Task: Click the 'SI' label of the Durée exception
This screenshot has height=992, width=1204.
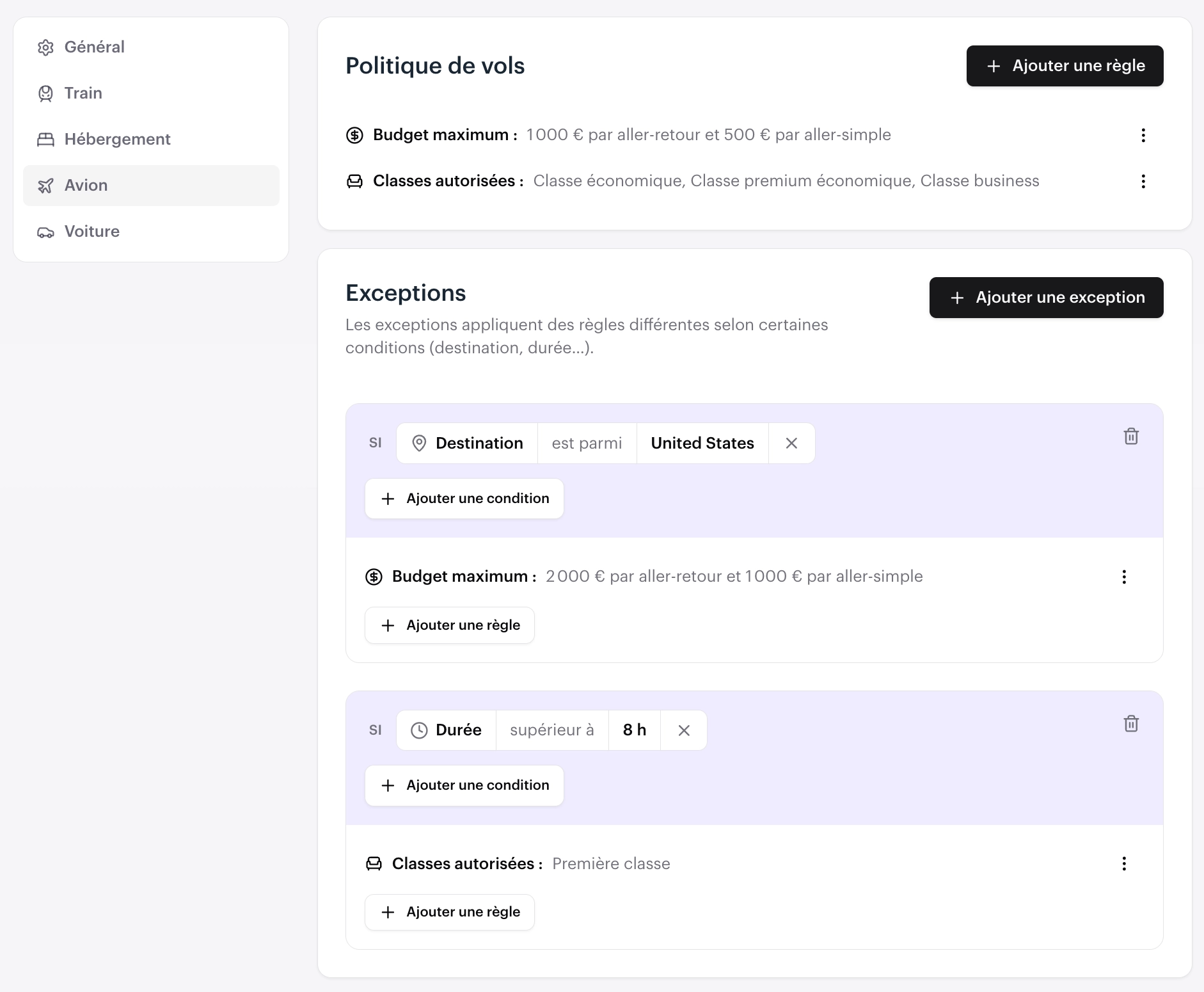Action: tap(376, 730)
